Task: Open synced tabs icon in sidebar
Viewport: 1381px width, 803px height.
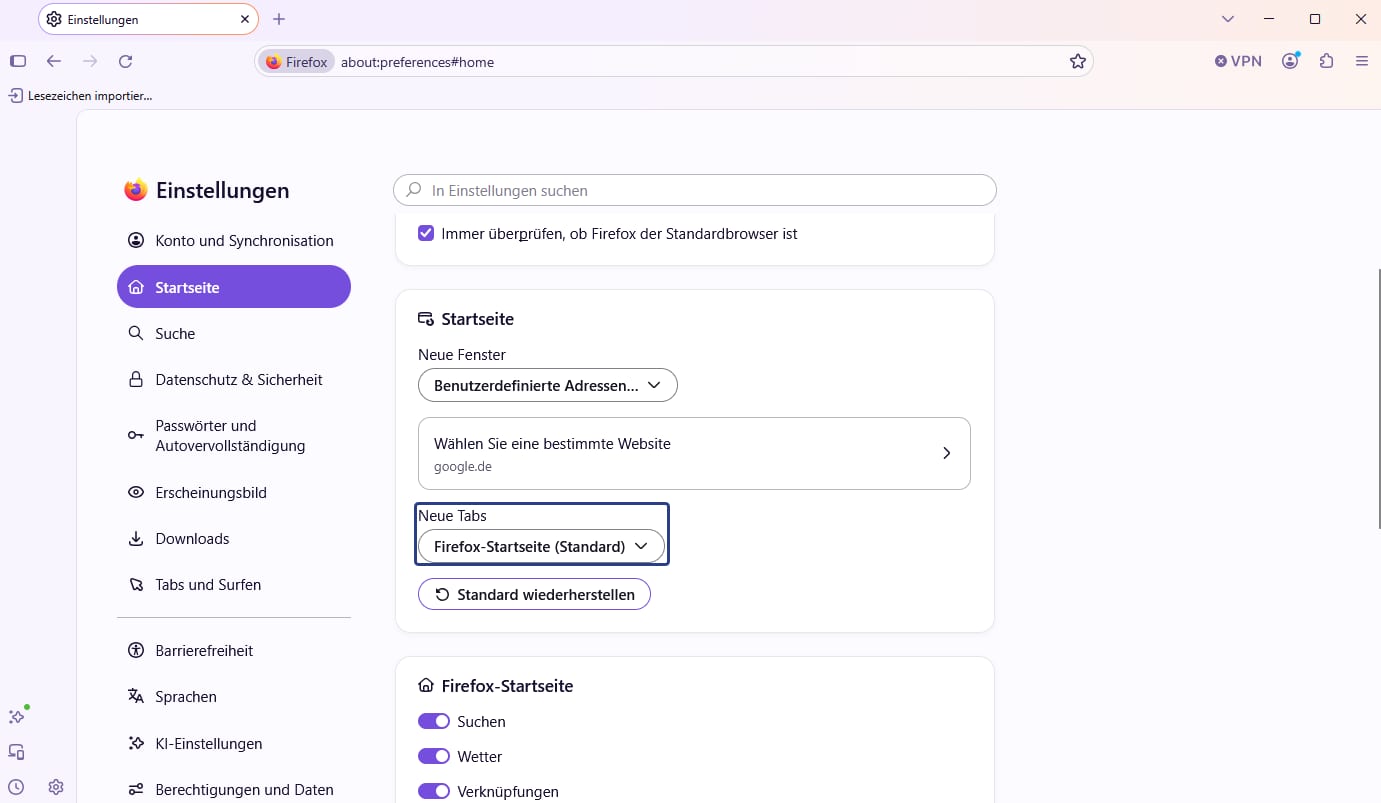Action: (x=17, y=752)
